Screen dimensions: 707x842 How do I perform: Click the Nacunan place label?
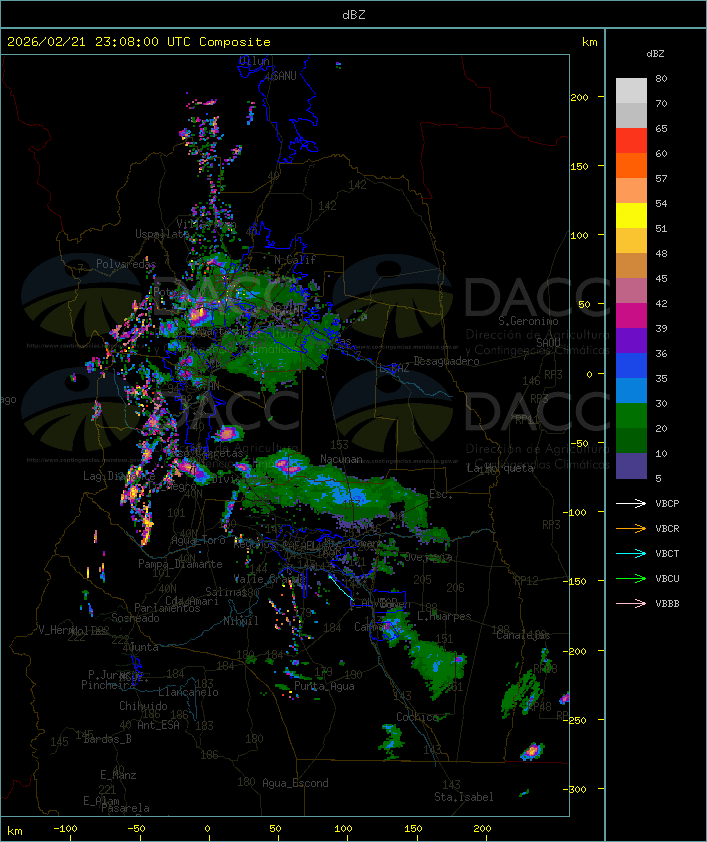click(341, 459)
